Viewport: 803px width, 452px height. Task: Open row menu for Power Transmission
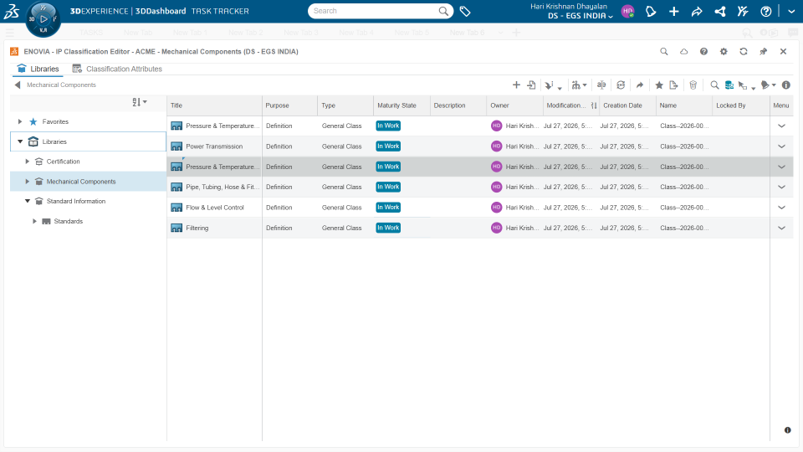click(781, 146)
